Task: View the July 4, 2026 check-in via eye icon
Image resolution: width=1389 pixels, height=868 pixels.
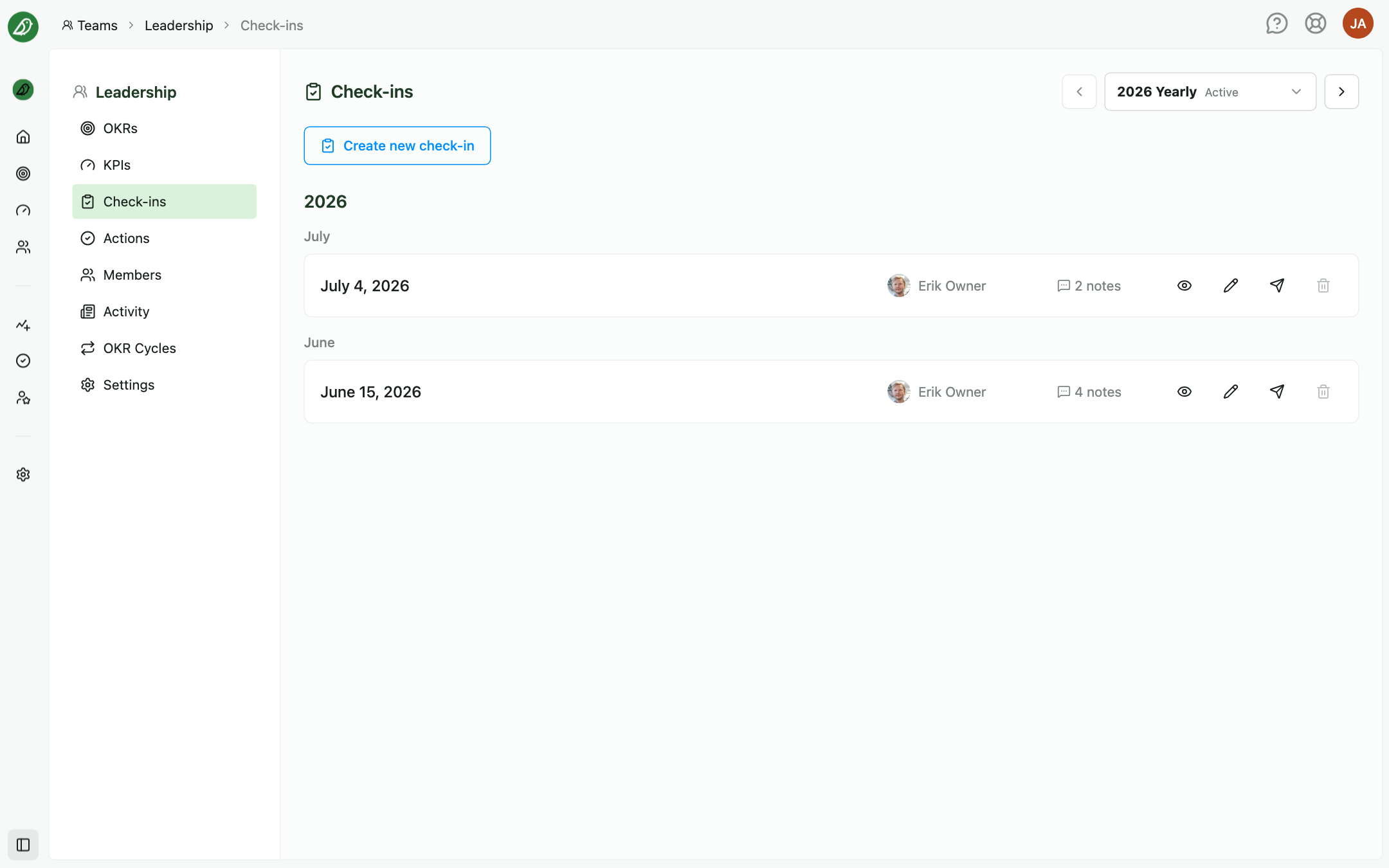Action: [x=1185, y=285]
